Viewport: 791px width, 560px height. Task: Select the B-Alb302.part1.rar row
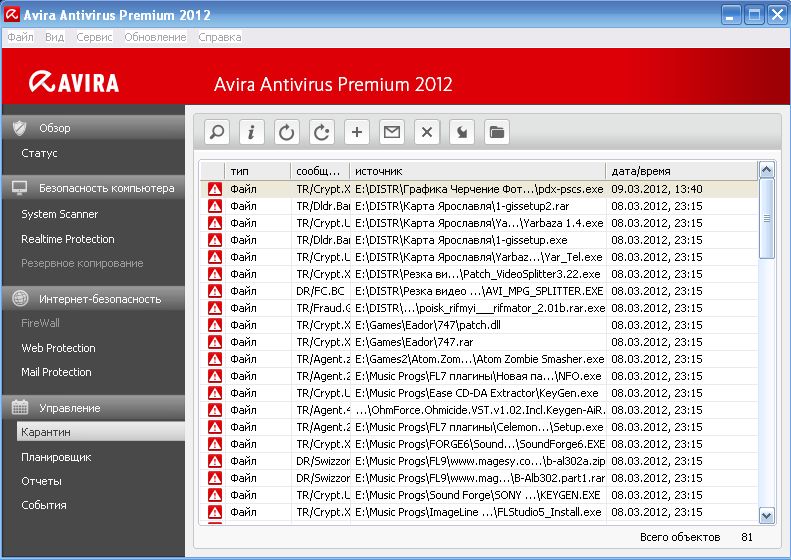coord(479,478)
